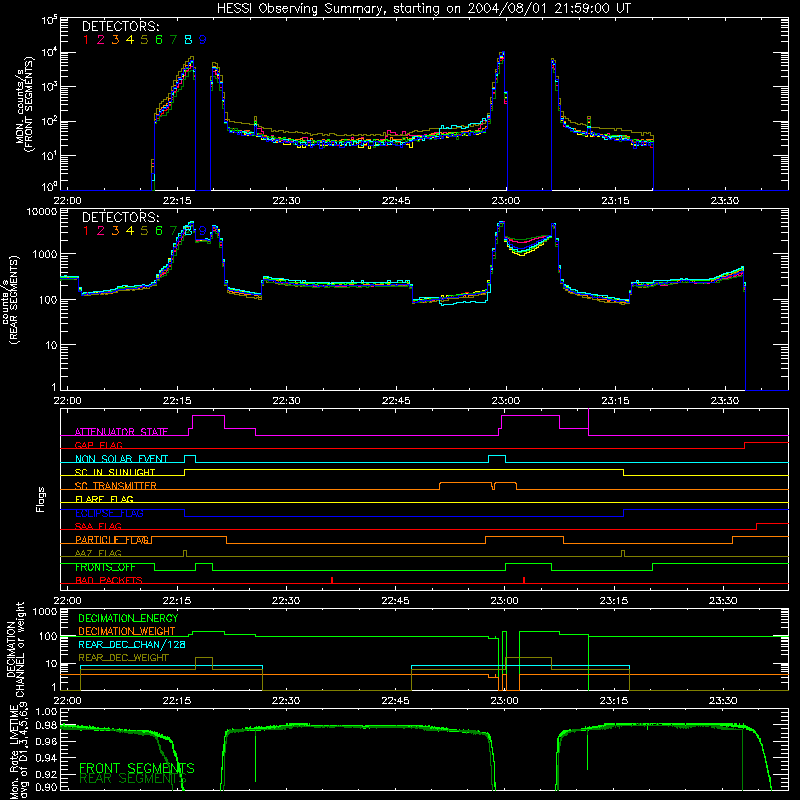Click BAD_PACKETS red tick marker near 23:02
This screenshot has height=800, width=800.
pyautogui.click(x=524, y=580)
